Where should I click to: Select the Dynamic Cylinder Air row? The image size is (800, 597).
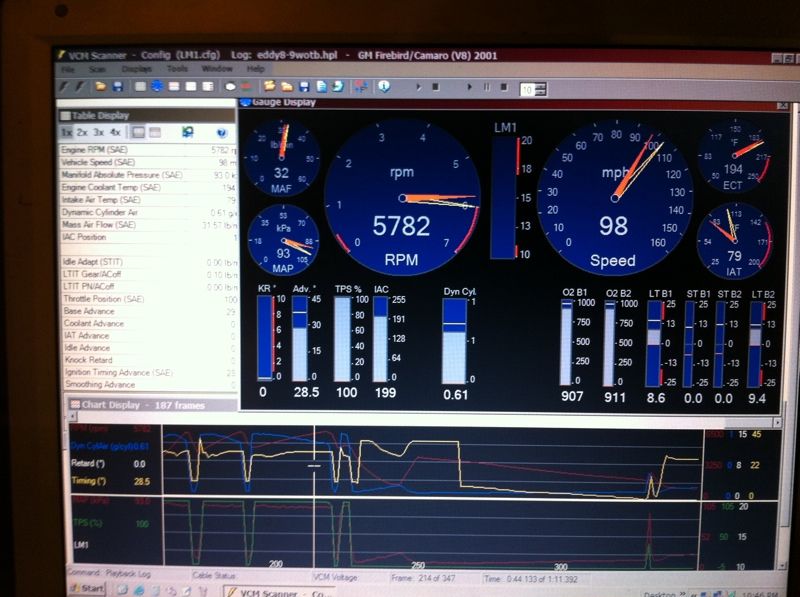point(148,212)
